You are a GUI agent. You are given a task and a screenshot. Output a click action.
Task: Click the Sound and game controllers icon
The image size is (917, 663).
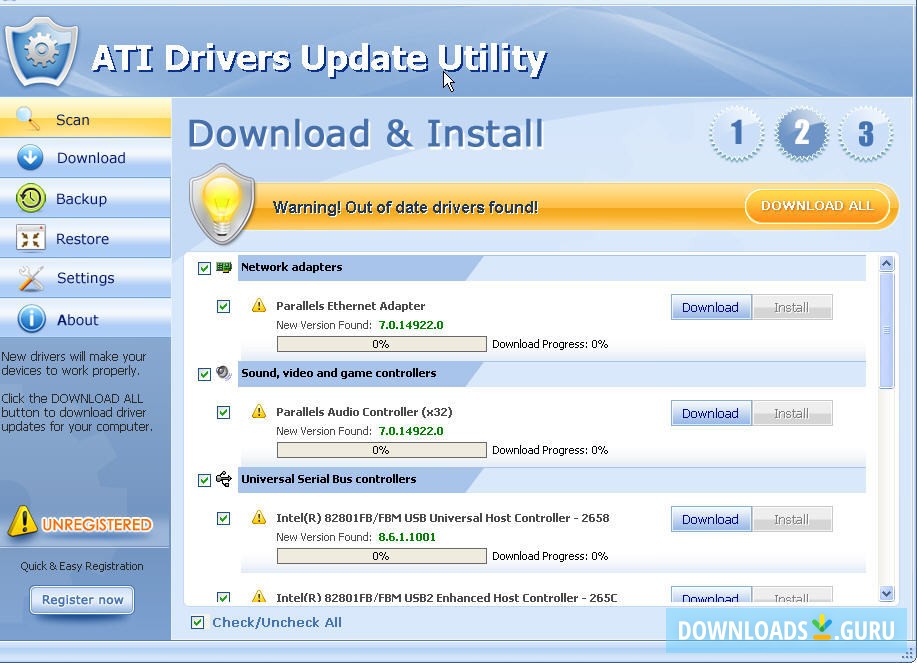tap(223, 373)
